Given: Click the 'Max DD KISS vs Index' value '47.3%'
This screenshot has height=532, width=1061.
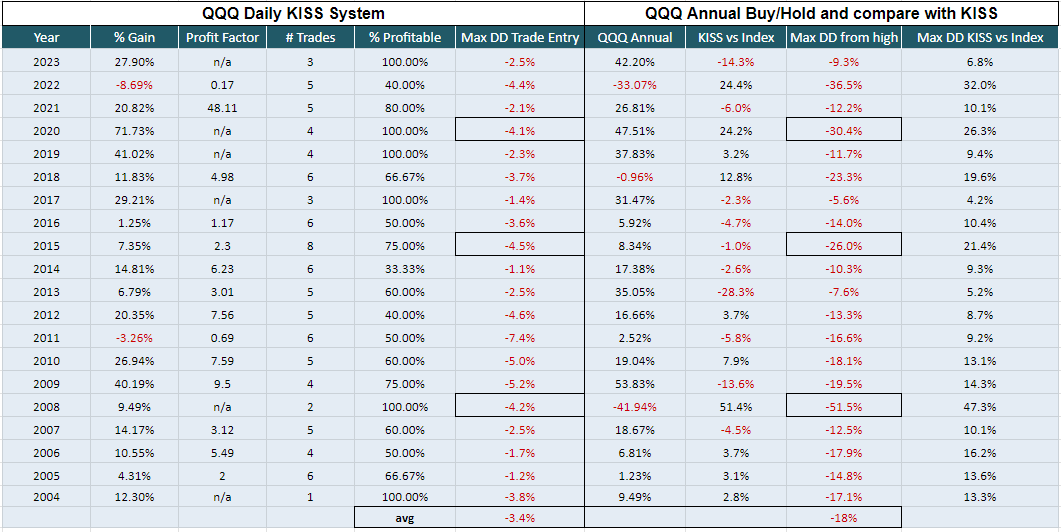Looking at the screenshot, I should (980, 407).
